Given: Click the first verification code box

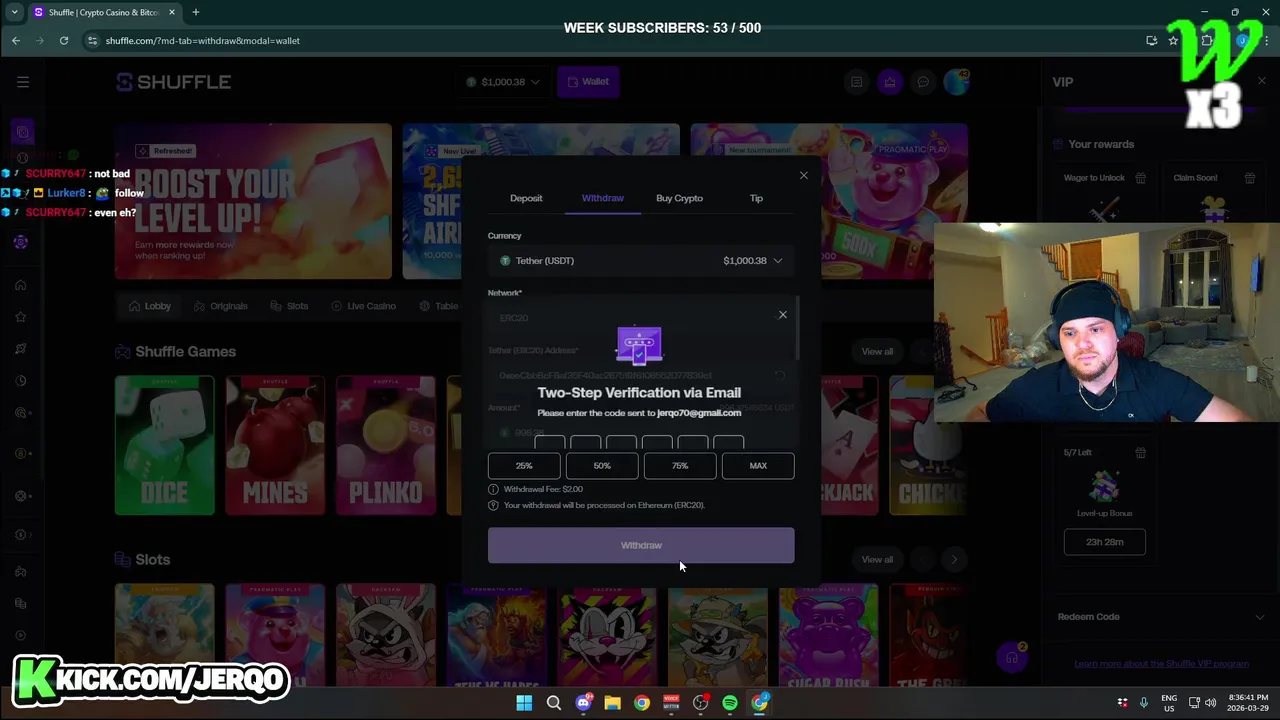Looking at the screenshot, I should tap(550, 443).
